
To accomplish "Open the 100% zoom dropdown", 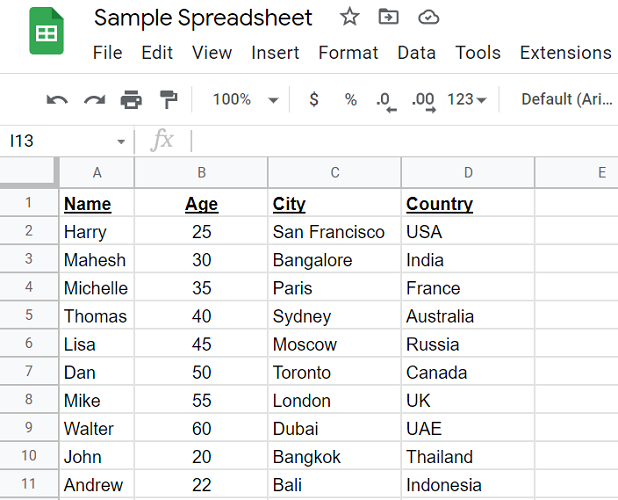I will [245, 99].
